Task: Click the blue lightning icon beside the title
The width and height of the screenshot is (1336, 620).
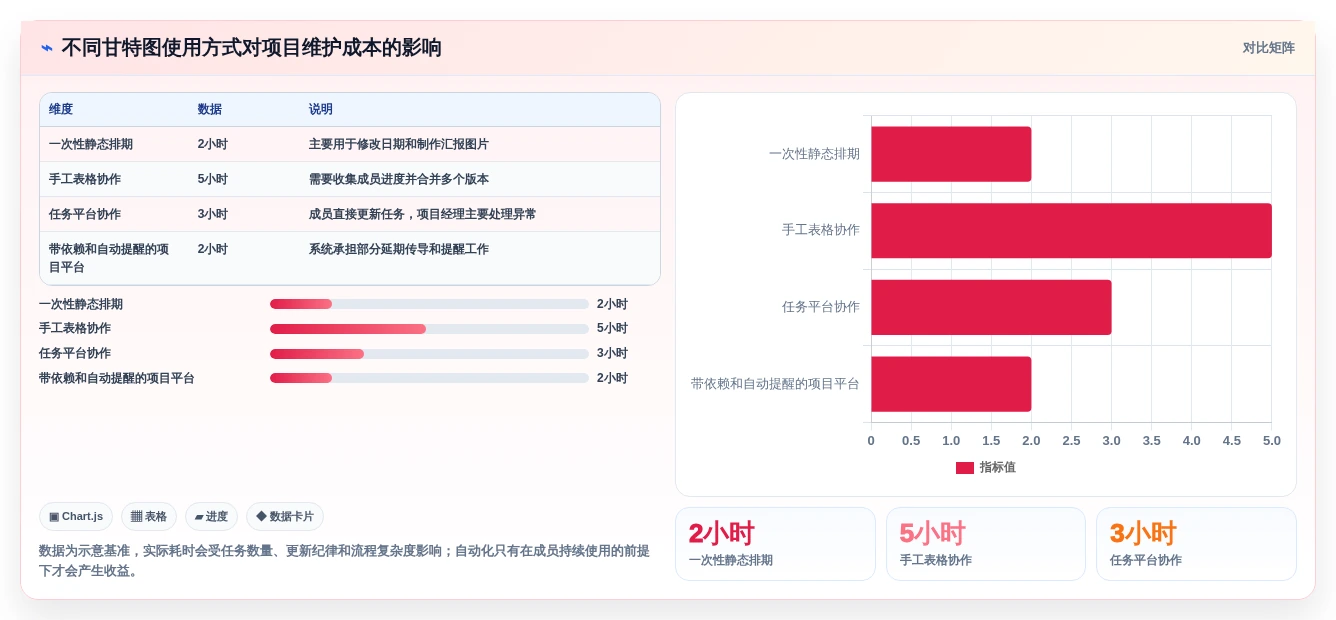Action: coord(47,48)
